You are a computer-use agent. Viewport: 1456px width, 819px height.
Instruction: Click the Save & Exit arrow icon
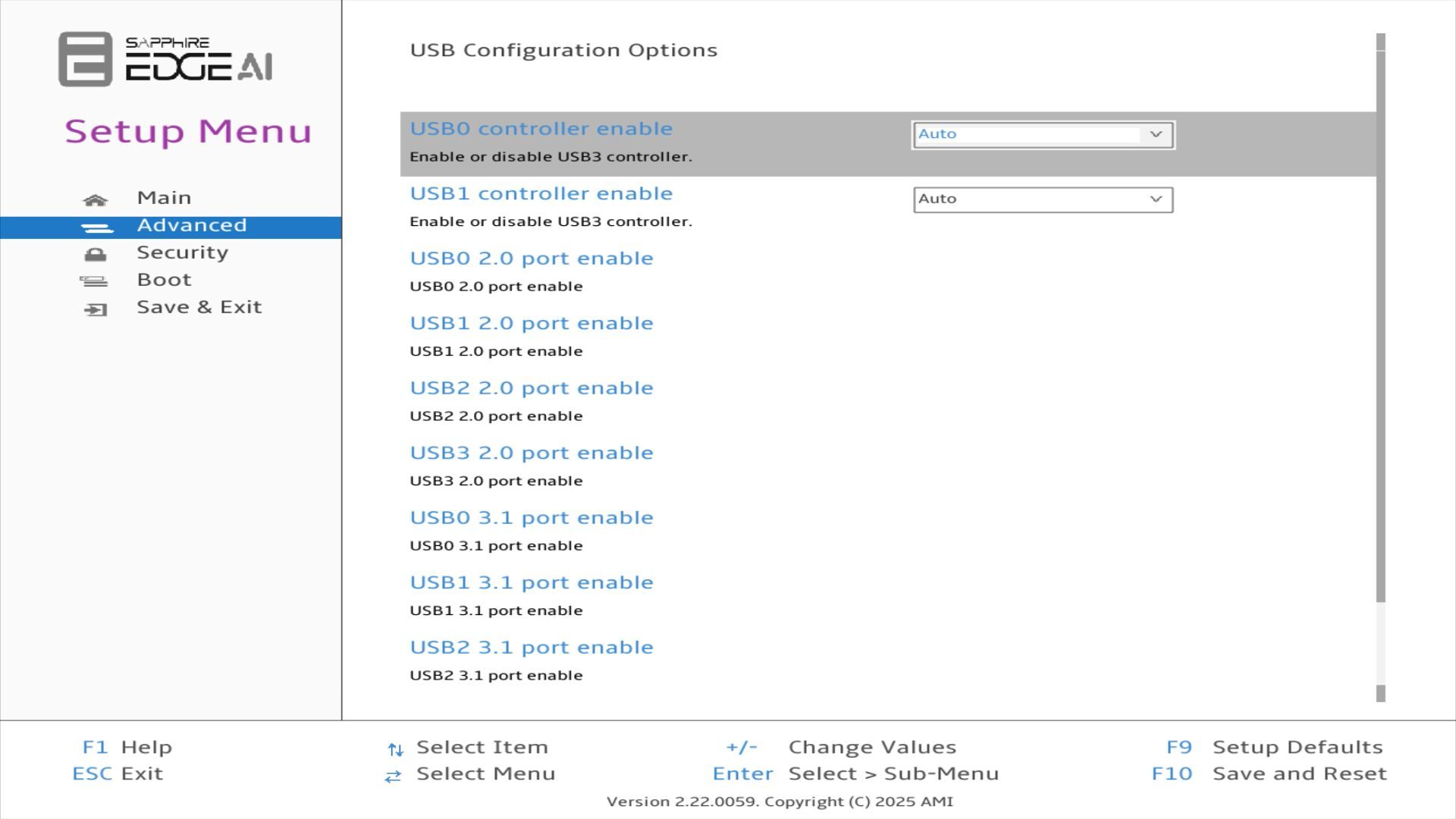(95, 309)
